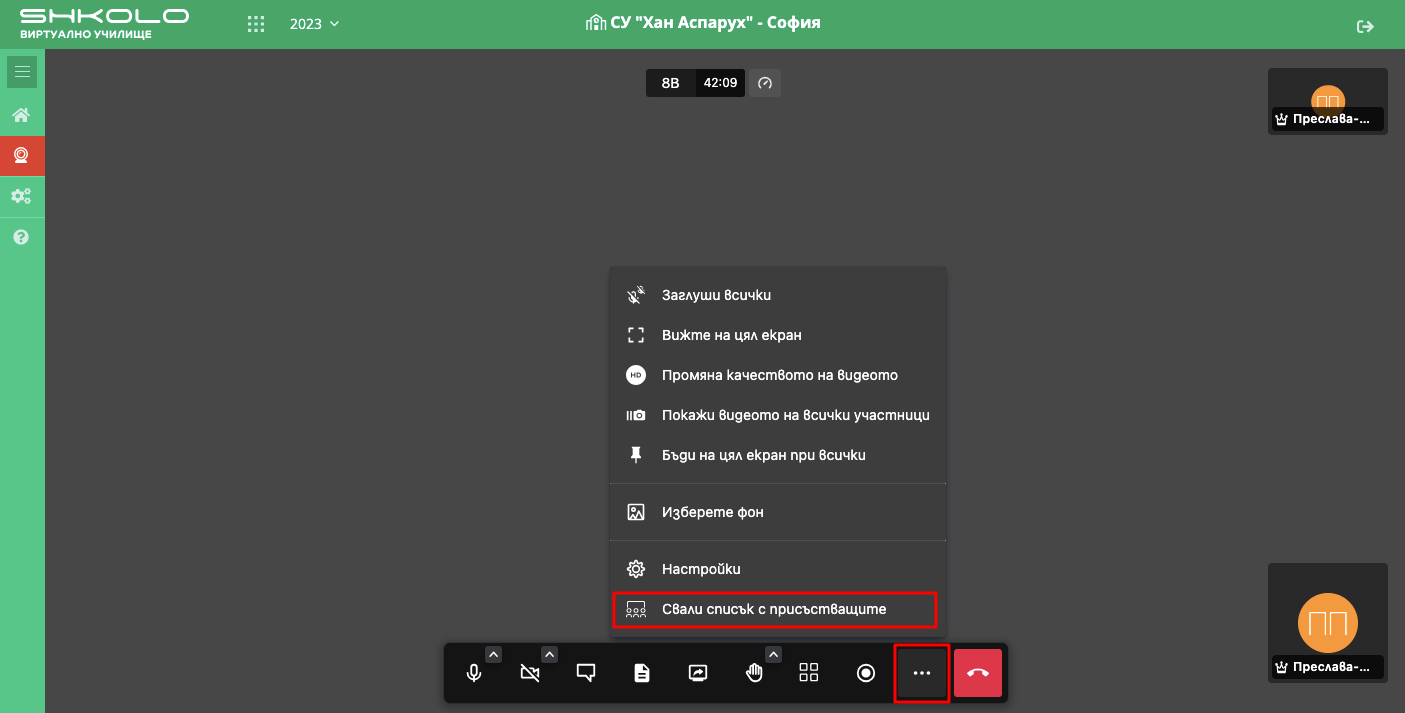Click the Shkolo logo
Viewport: 1405px width, 713px height.
coord(104,24)
